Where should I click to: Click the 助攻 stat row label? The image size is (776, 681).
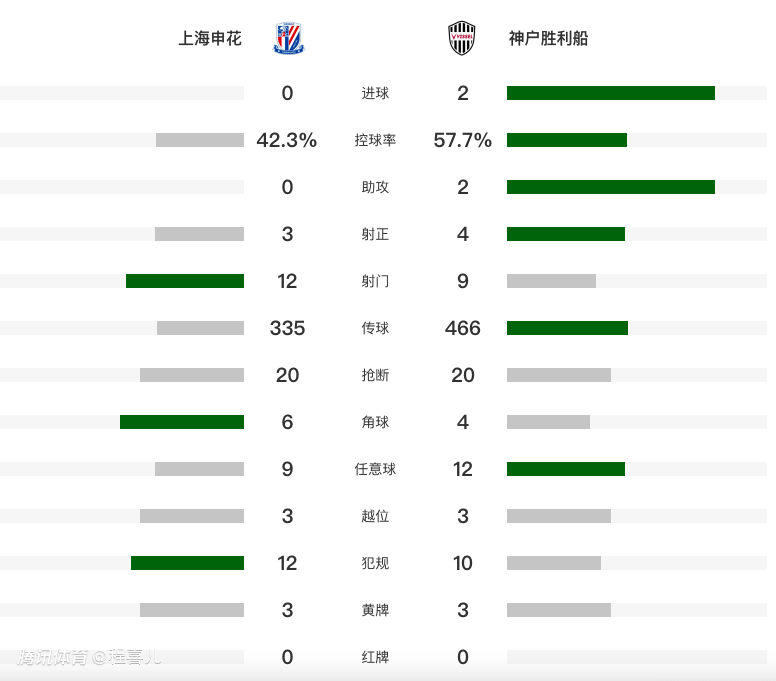point(375,188)
